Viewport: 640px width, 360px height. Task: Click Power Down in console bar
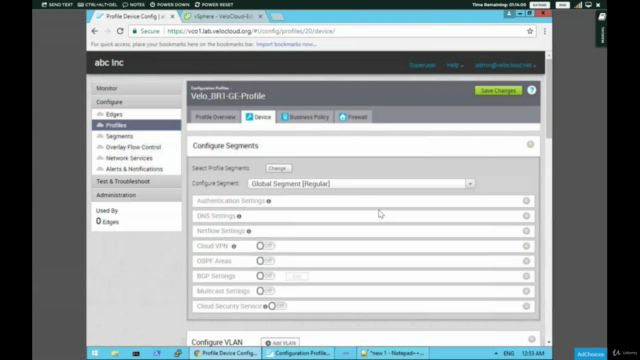169,4
